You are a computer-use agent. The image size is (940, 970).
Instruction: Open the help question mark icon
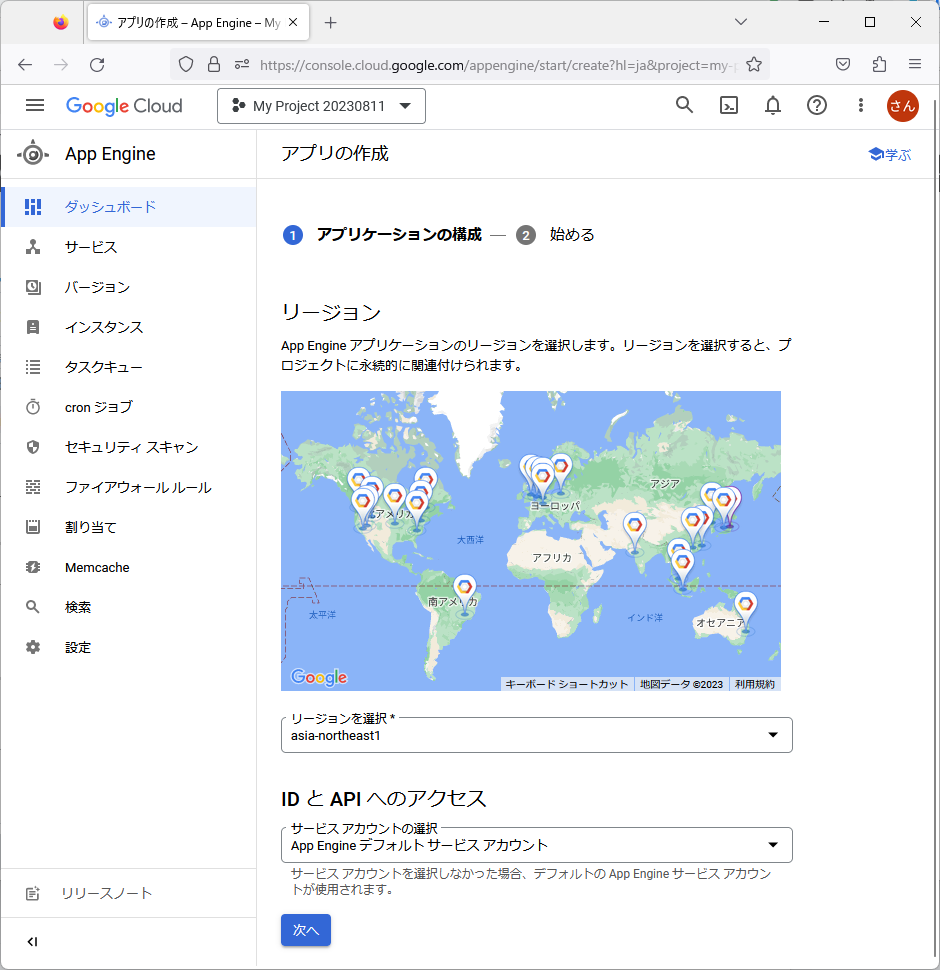point(817,106)
